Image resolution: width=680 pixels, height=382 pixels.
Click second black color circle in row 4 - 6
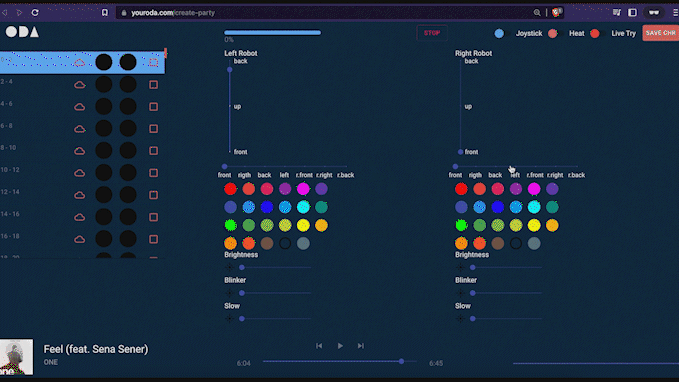point(128,107)
